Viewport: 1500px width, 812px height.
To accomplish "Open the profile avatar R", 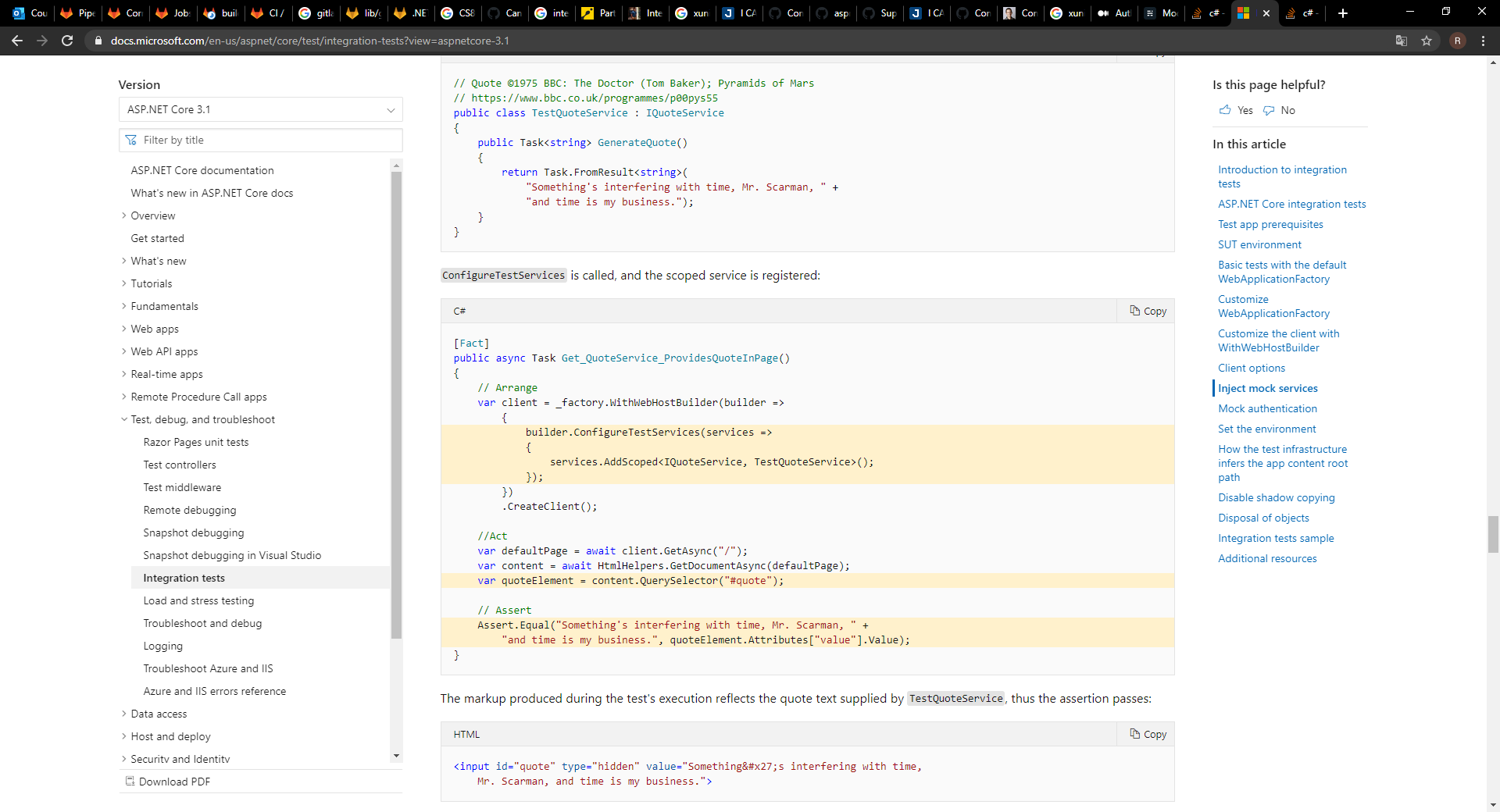I will (1458, 41).
